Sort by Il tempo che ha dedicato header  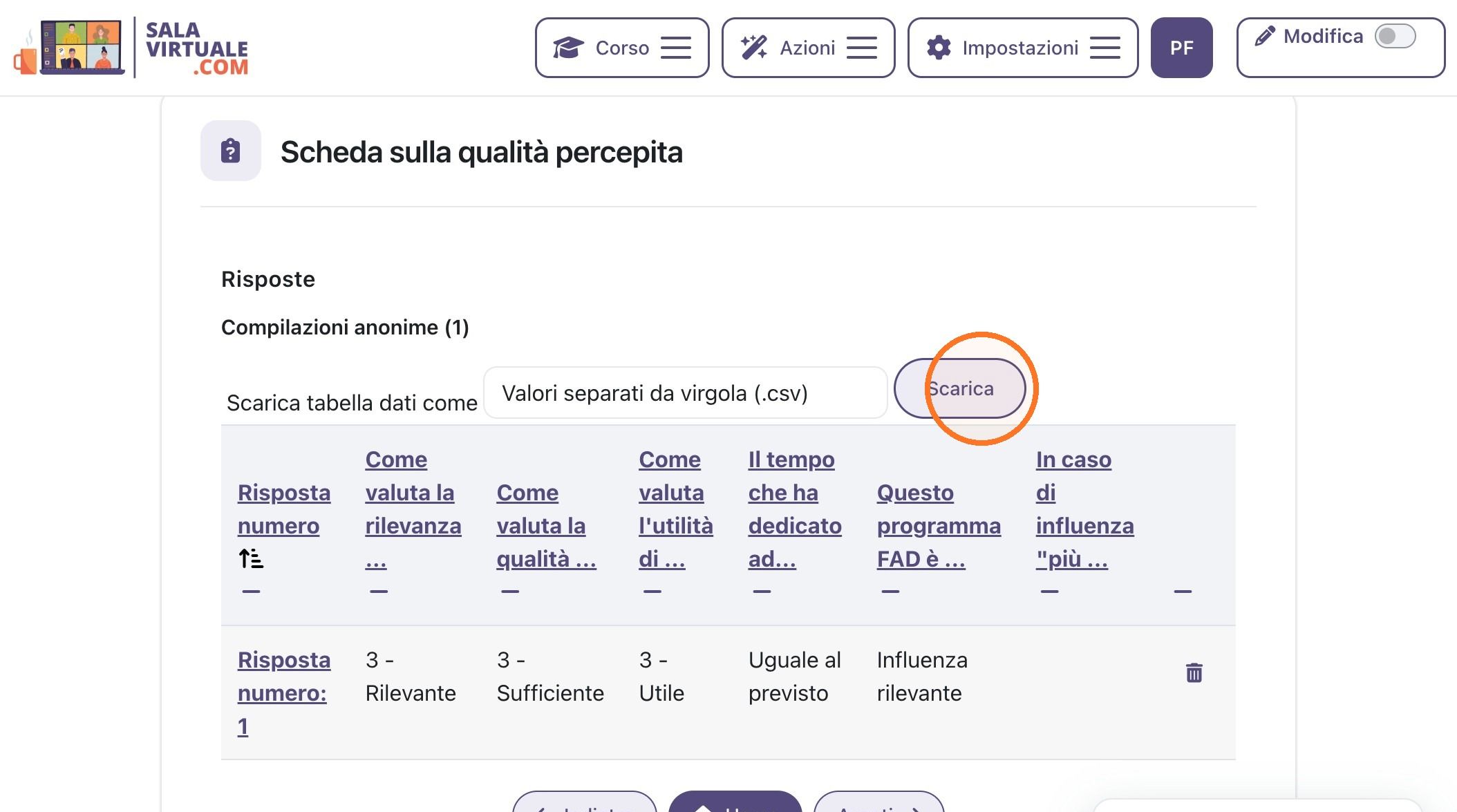[x=795, y=509]
